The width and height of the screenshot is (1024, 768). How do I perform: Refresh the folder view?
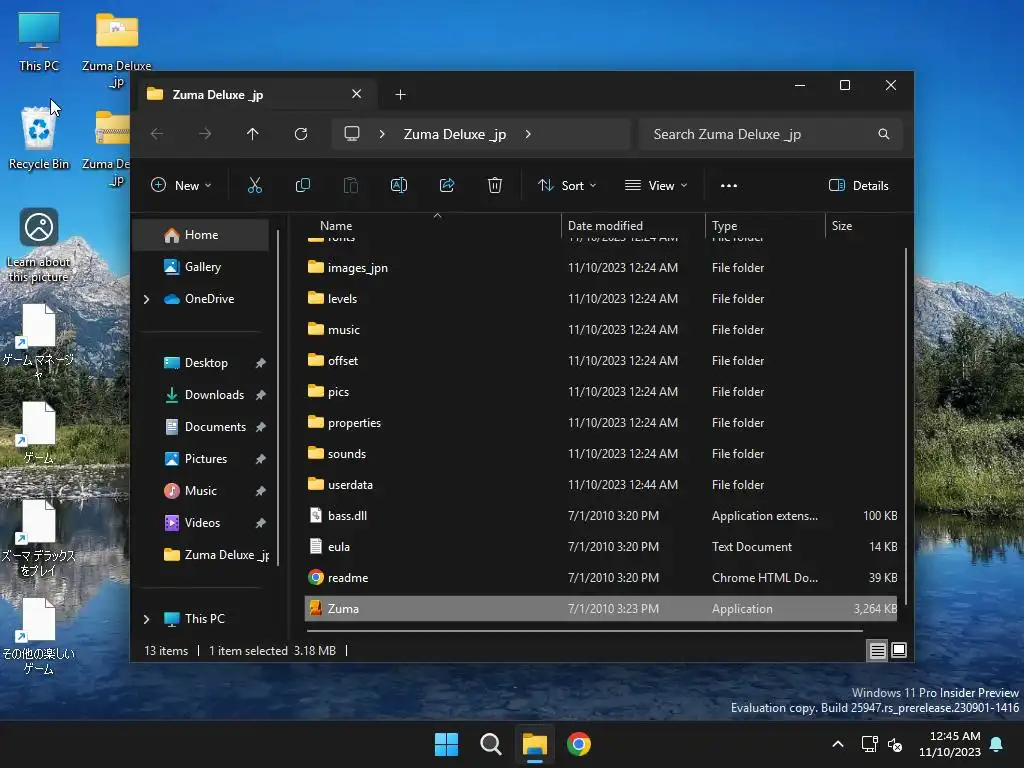coord(300,134)
